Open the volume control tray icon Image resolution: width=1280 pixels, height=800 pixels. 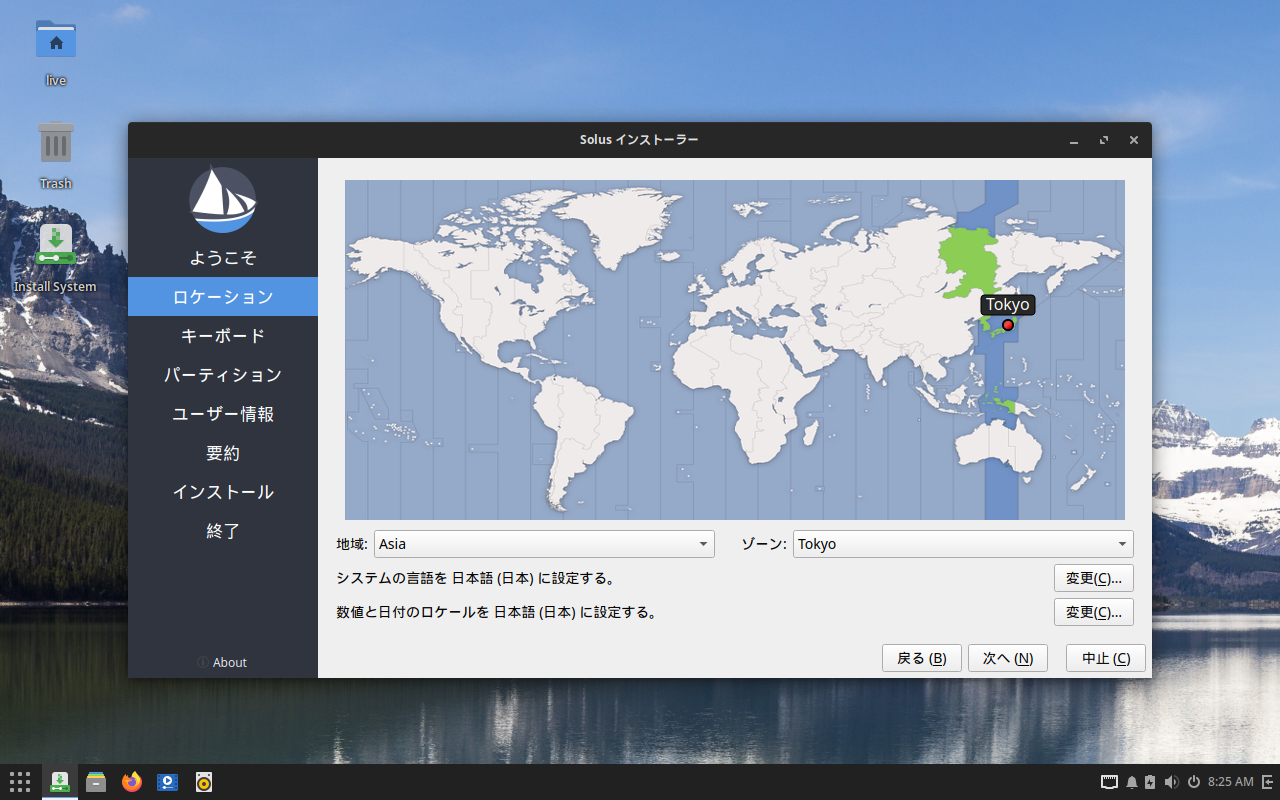[1171, 782]
